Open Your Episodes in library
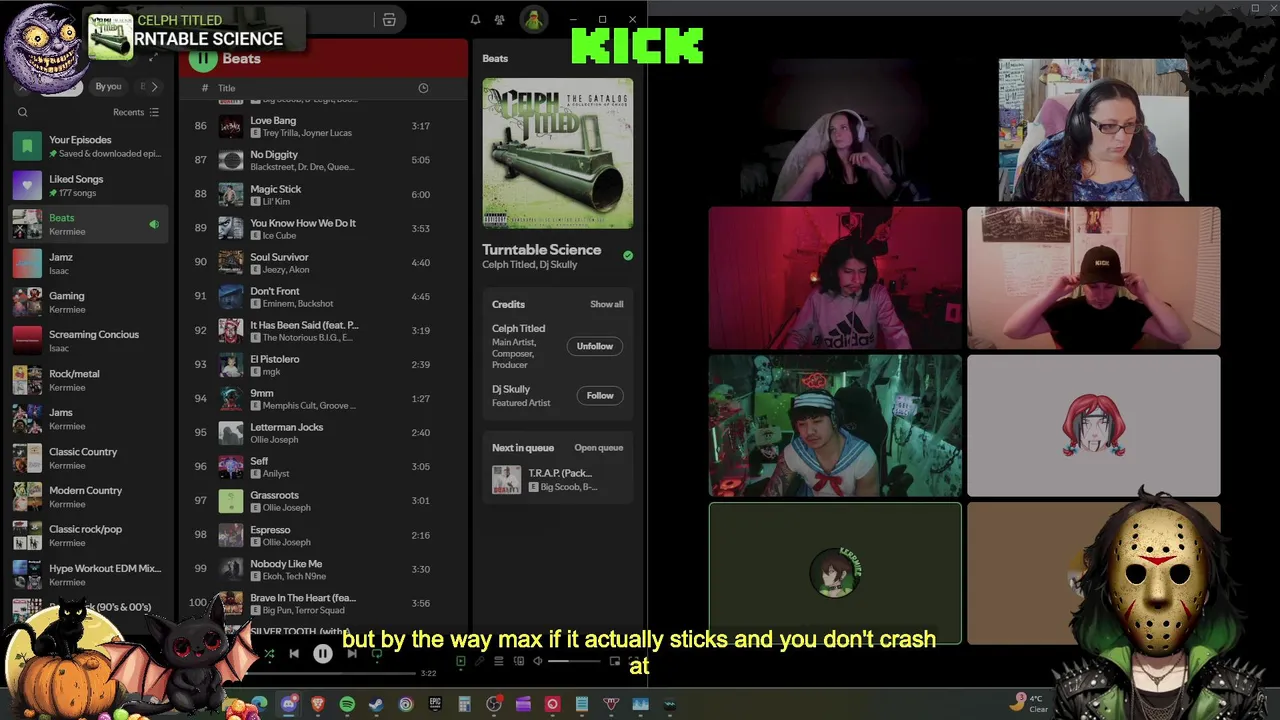The height and width of the screenshot is (720, 1280). pos(90,146)
